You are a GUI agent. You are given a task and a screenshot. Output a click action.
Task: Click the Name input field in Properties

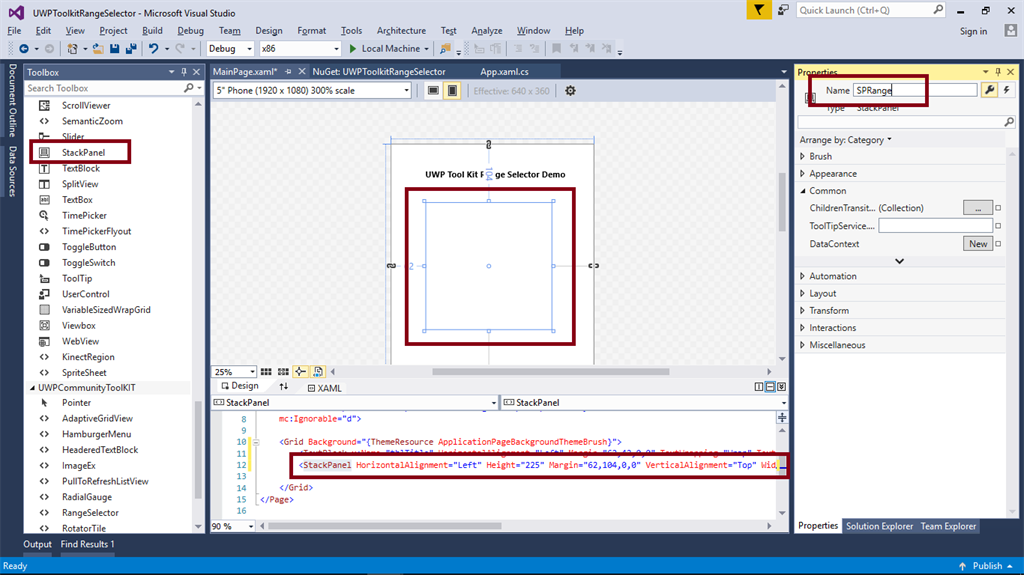click(x=915, y=90)
